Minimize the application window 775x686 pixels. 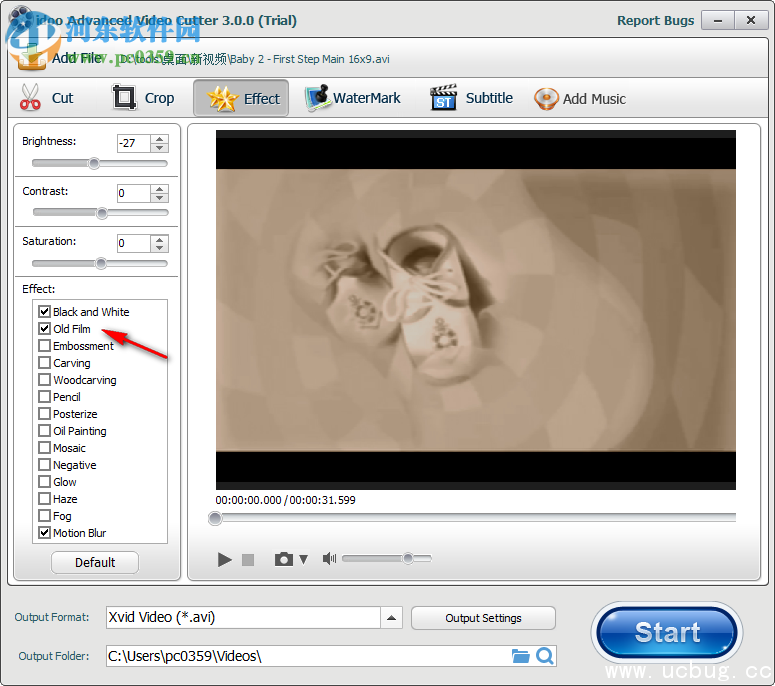(x=718, y=20)
